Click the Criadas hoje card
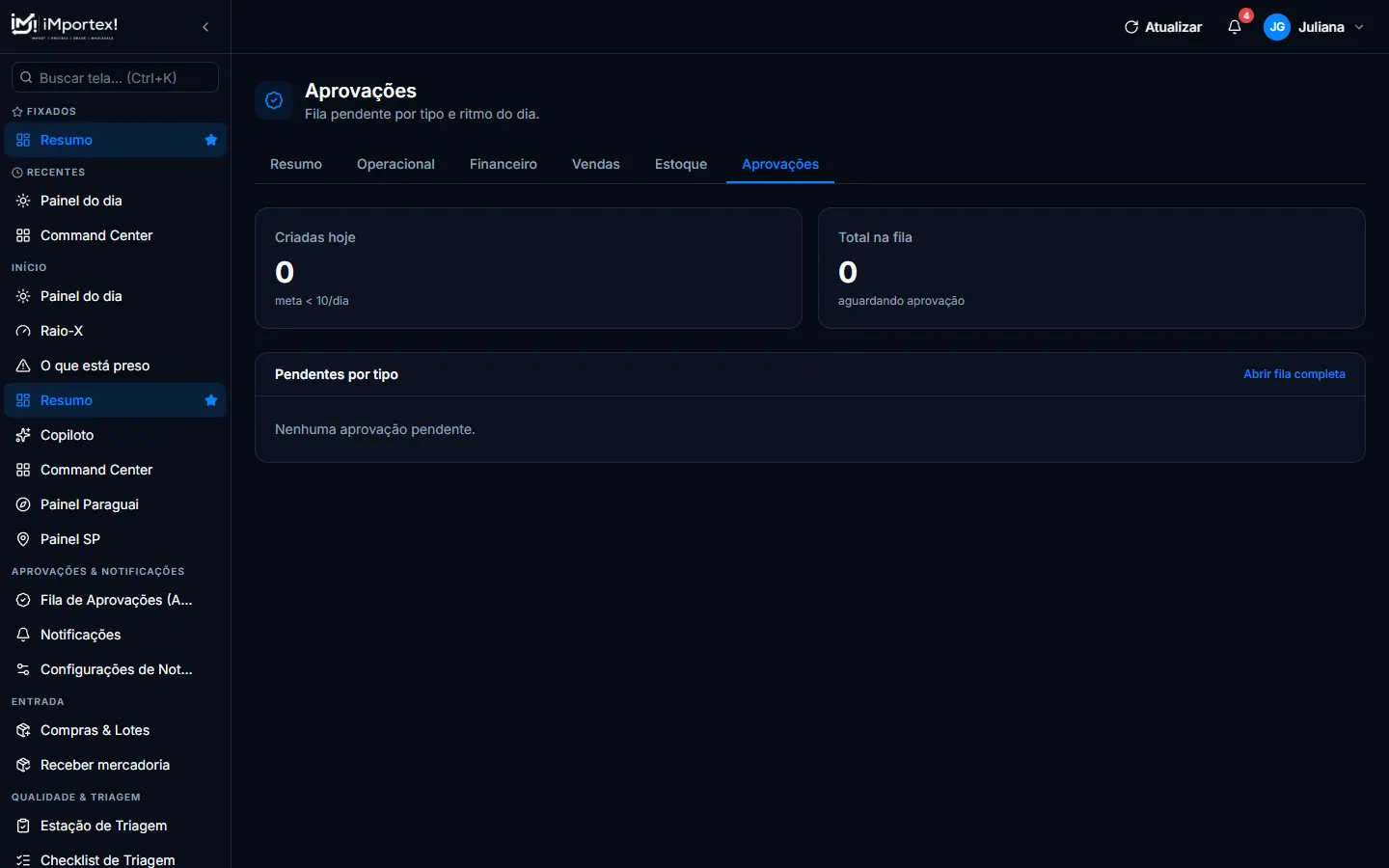The image size is (1389, 868). click(x=529, y=268)
